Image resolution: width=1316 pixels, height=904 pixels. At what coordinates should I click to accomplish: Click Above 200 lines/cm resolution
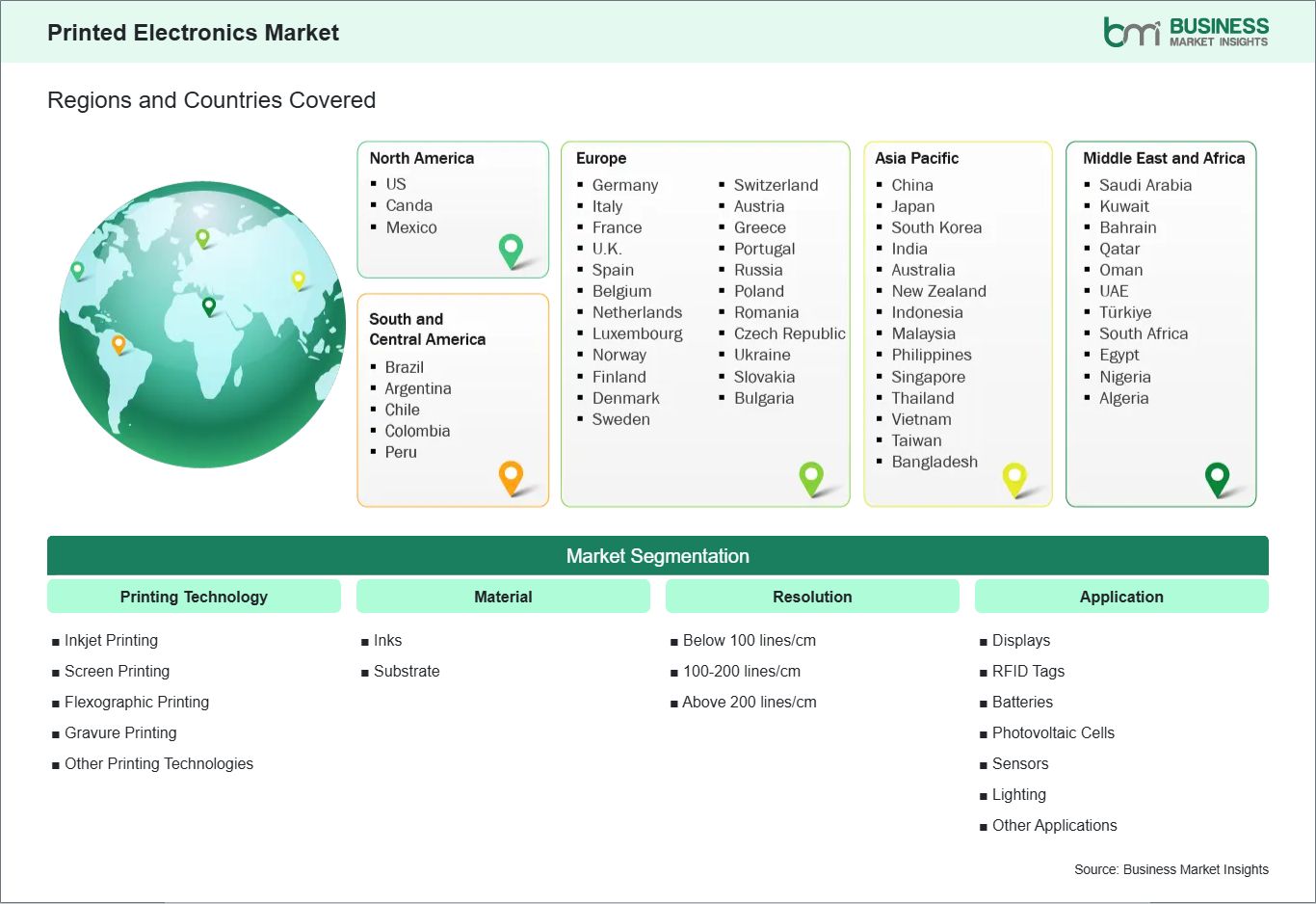(x=750, y=702)
